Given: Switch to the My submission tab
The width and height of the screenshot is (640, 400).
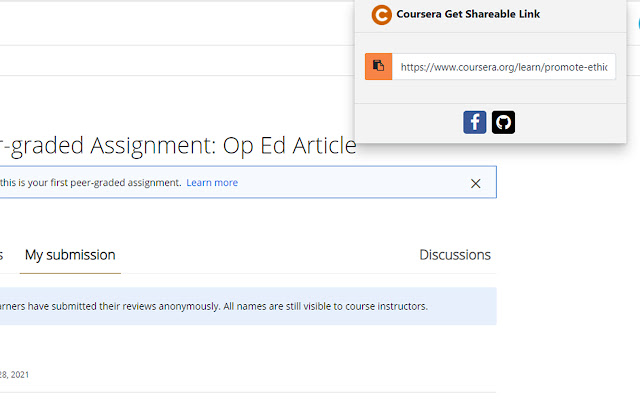Looking at the screenshot, I should point(70,255).
